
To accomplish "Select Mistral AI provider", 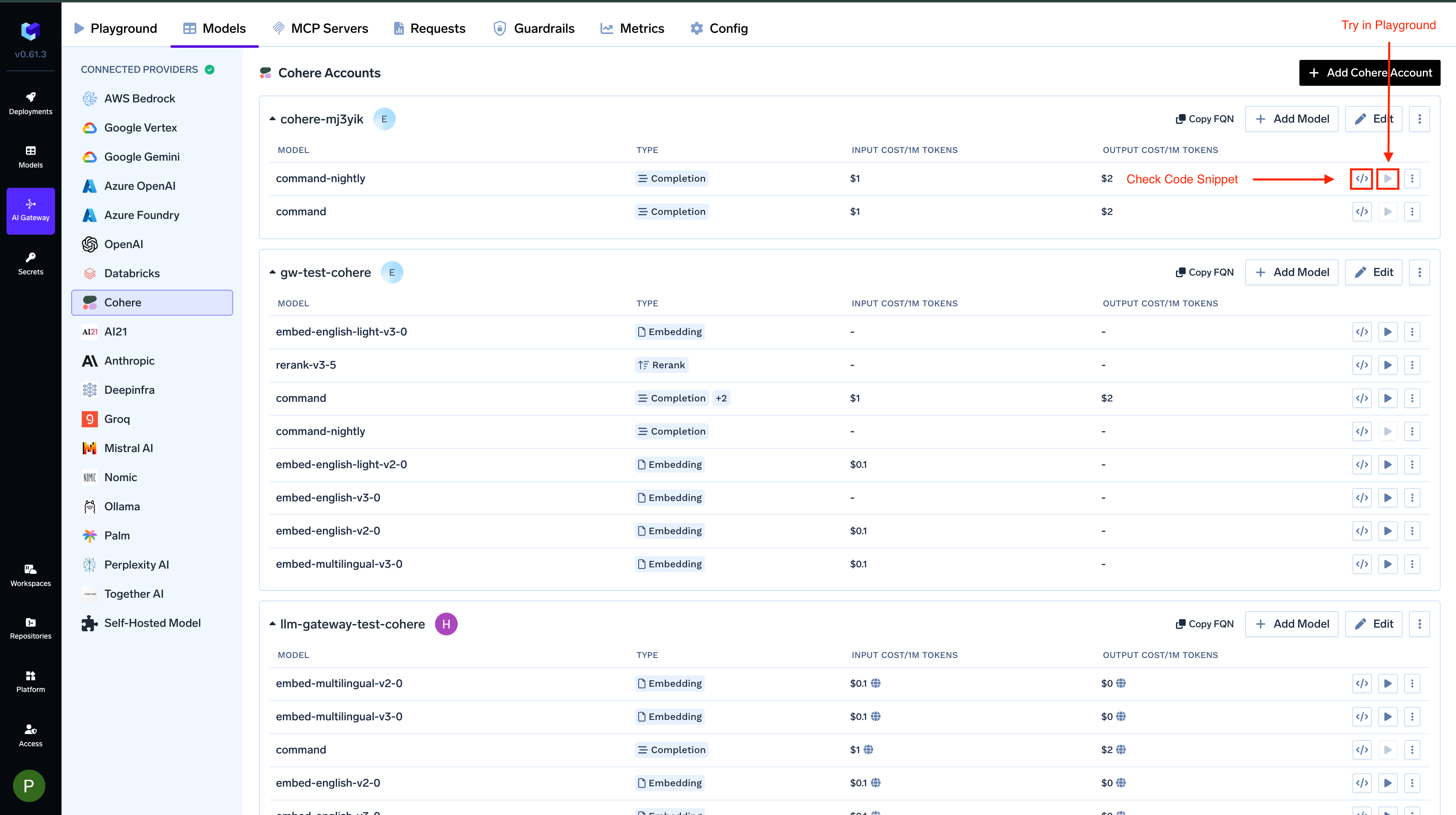I will point(151,448).
